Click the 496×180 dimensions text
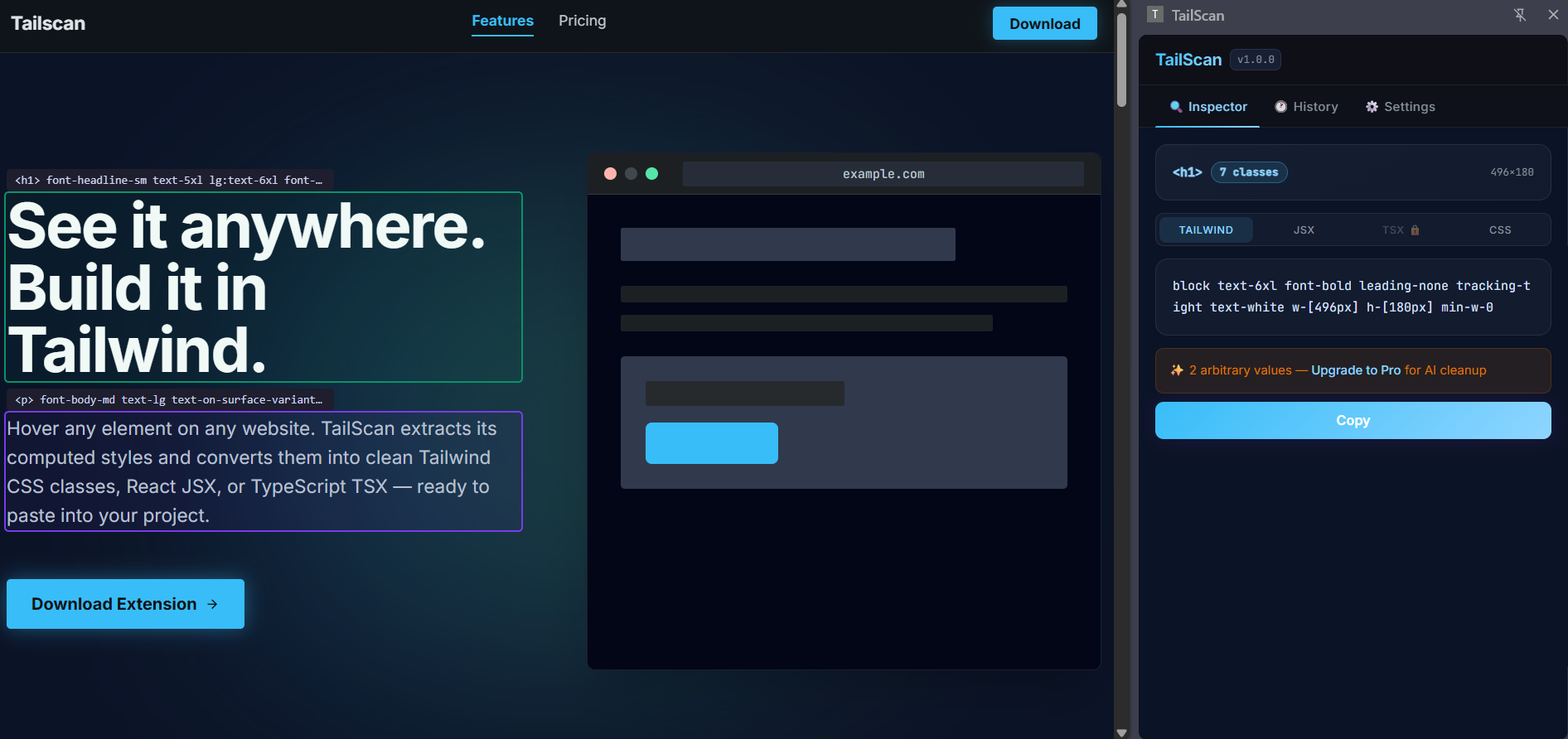 click(1512, 172)
